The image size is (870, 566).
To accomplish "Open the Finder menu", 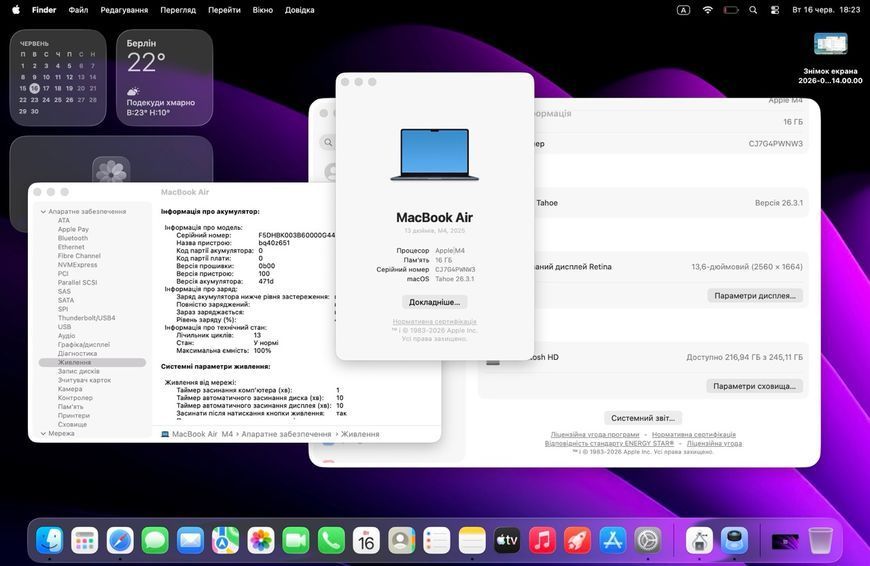I will (x=44, y=10).
